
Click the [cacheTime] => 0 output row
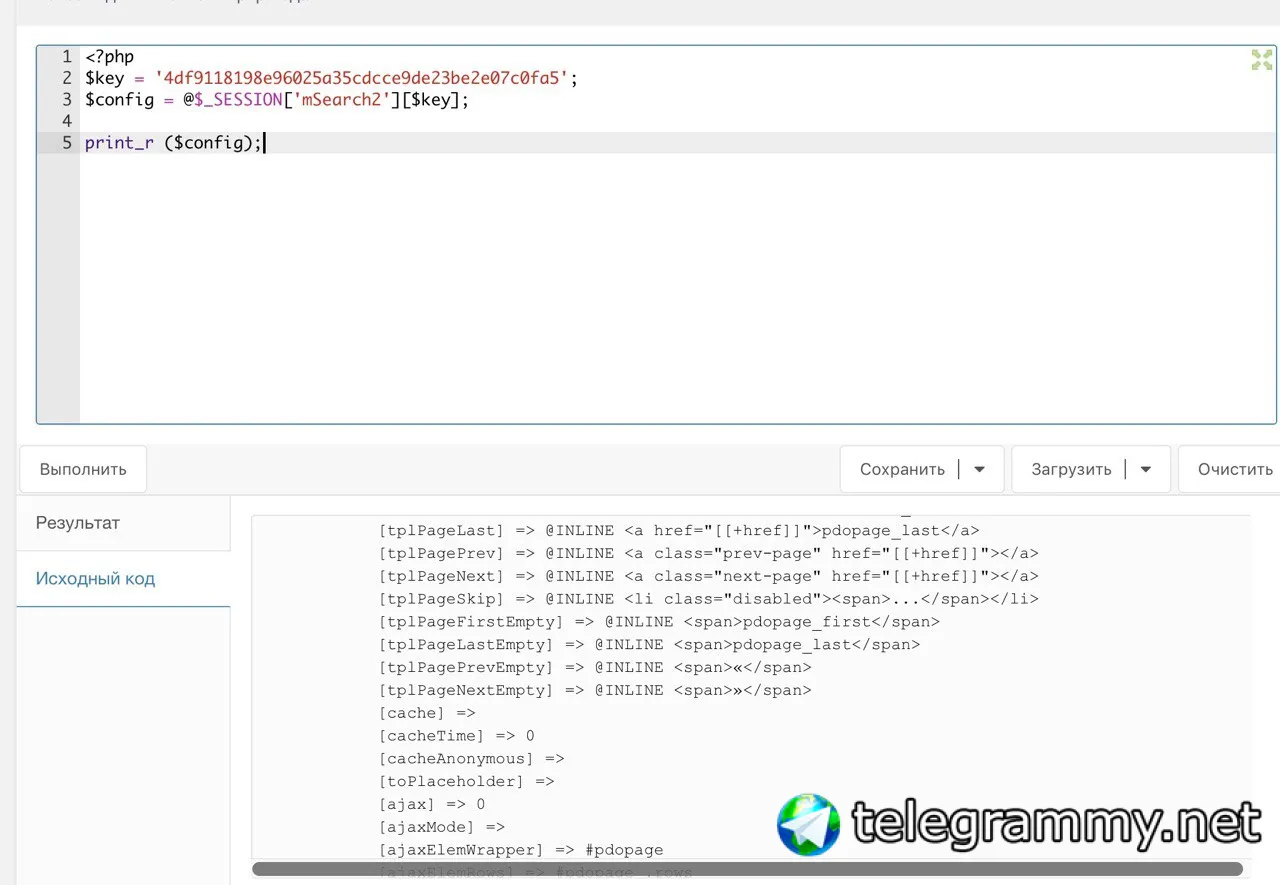[457, 736]
